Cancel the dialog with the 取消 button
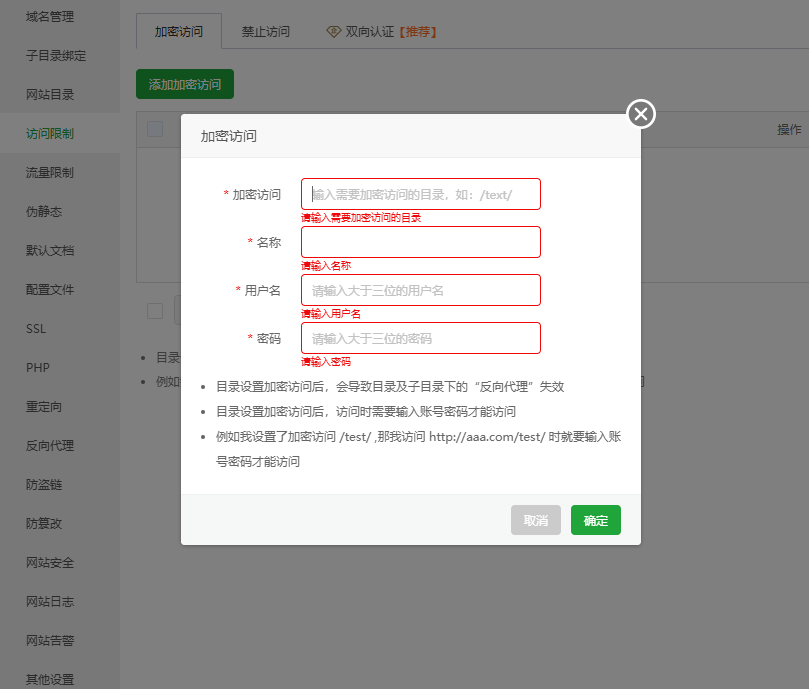The image size is (809, 689). pyautogui.click(x=535, y=520)
